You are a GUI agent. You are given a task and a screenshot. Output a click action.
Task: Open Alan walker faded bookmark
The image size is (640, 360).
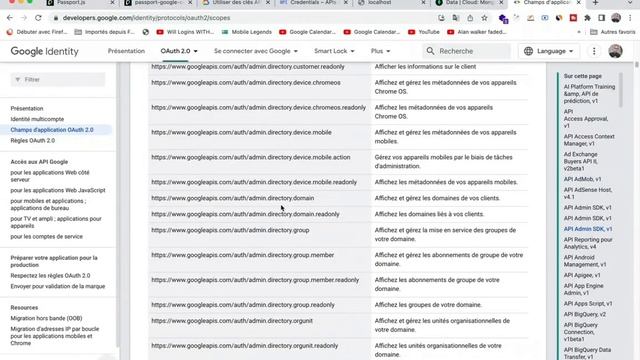click(477, 32)
